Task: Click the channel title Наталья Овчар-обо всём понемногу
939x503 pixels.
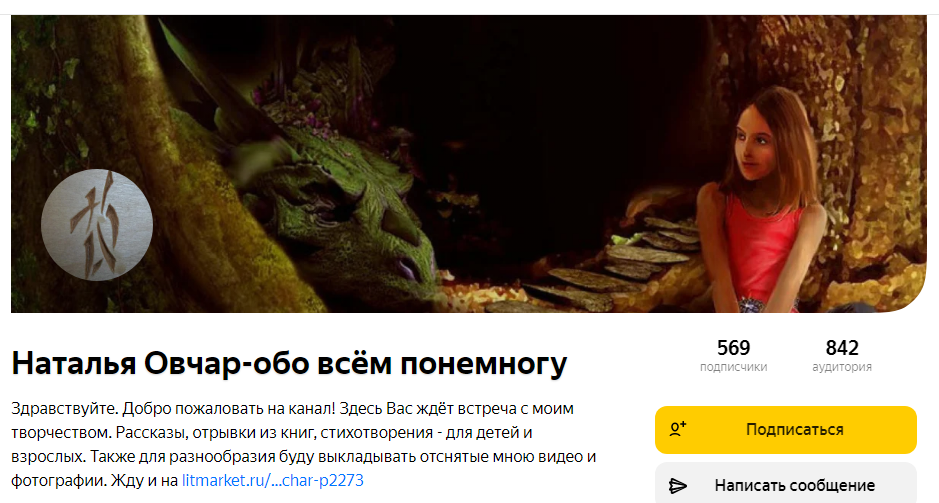Action: click(289, 363)
